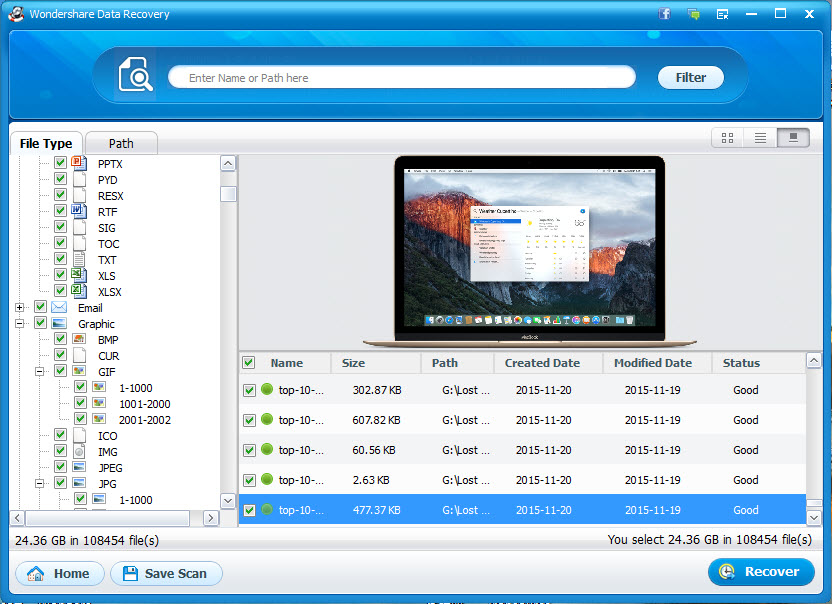Select the File Type tab

(x=46, y=143)
